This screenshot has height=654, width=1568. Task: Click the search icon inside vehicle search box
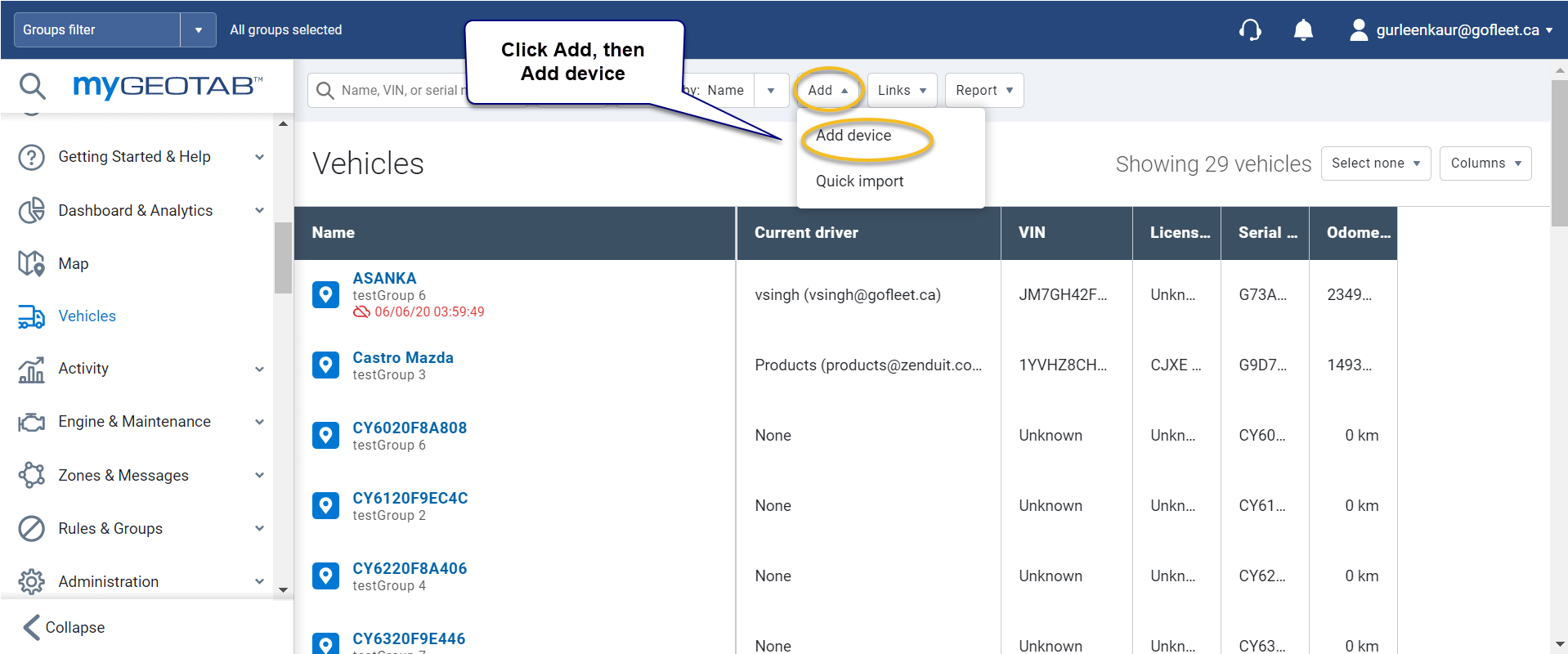point(325,90)
